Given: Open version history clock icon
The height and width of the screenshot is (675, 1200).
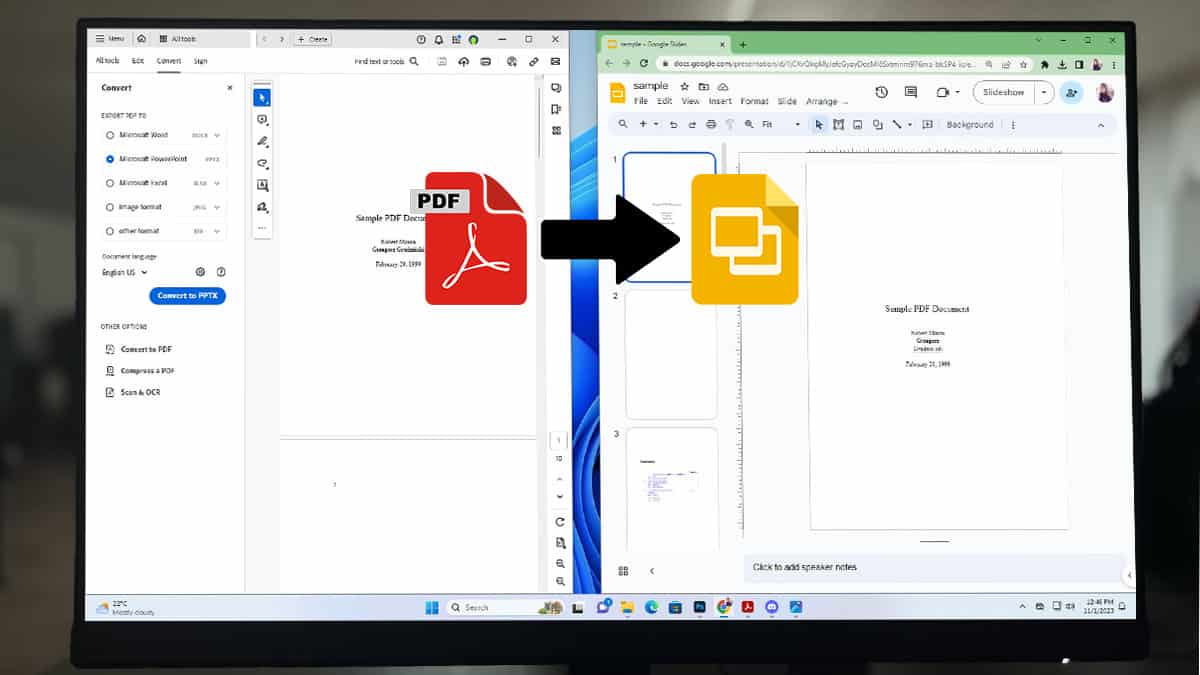Looking at the screenshot, I should click(881, 92).
